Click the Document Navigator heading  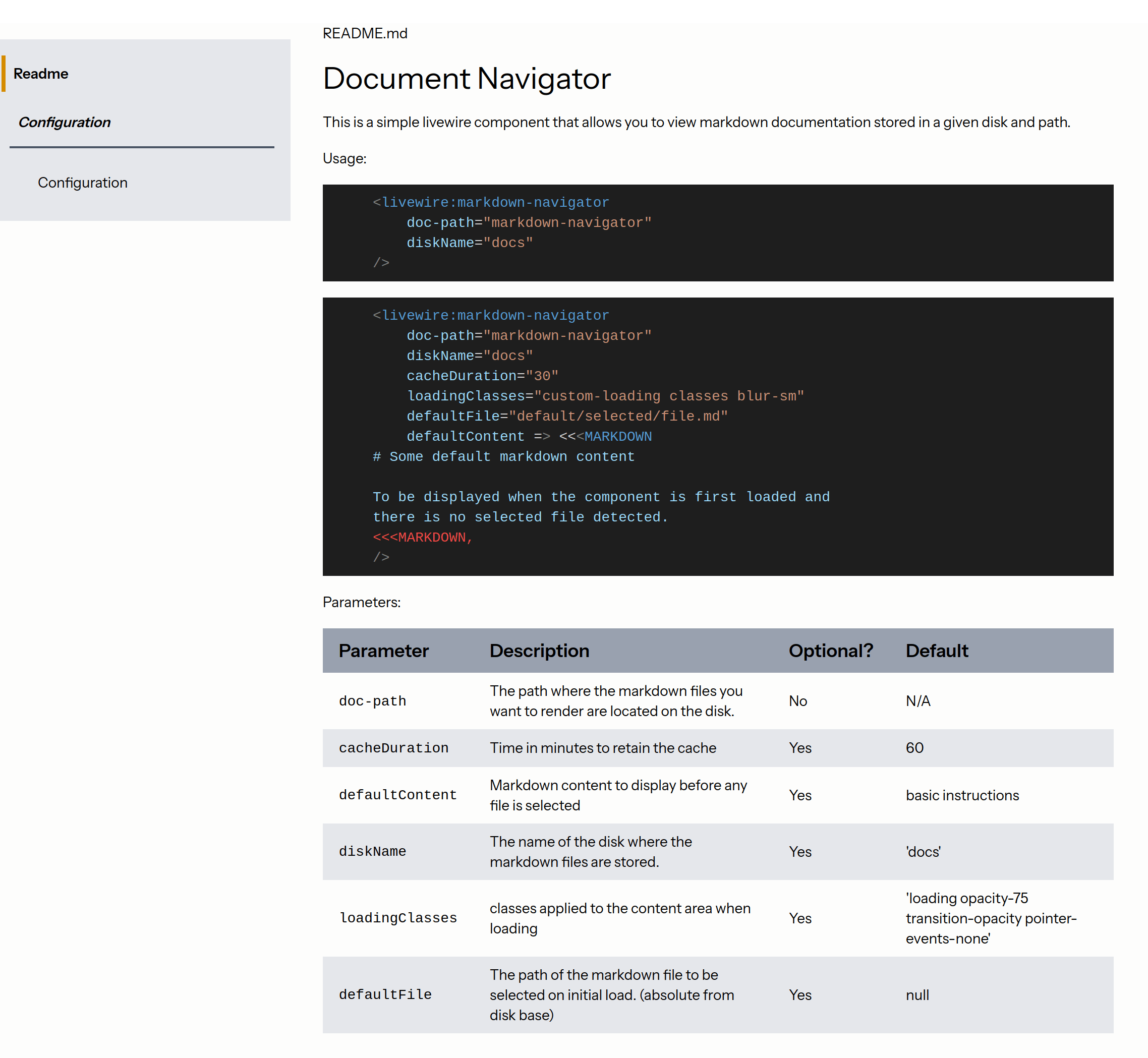[x=467, y=79]
